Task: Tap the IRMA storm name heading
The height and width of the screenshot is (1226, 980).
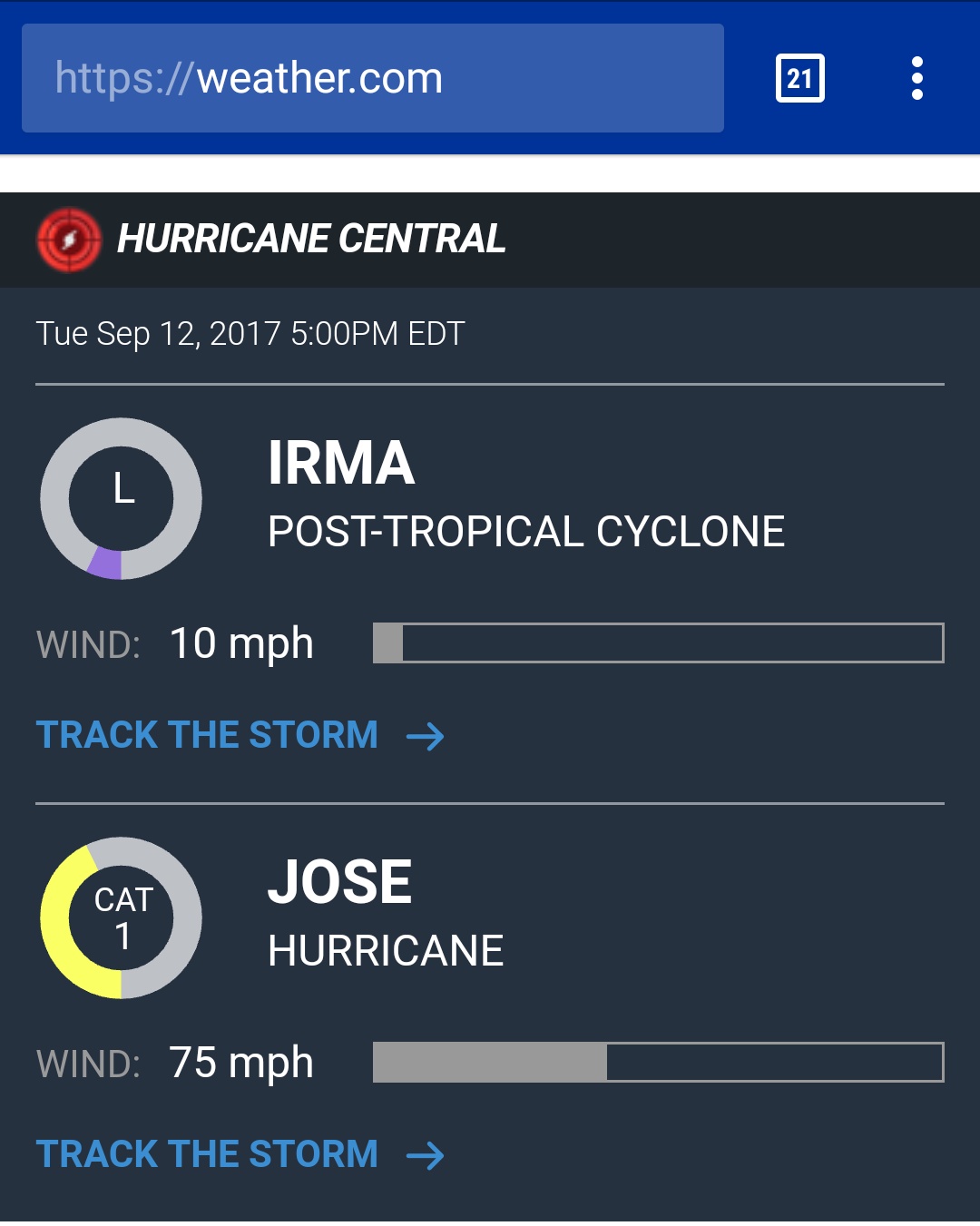Action: click(341, 464)
